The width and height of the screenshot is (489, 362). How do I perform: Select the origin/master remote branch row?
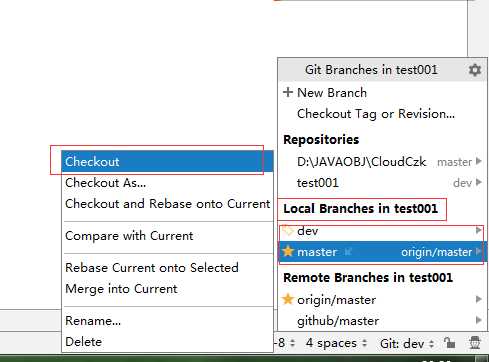[383, 300]
